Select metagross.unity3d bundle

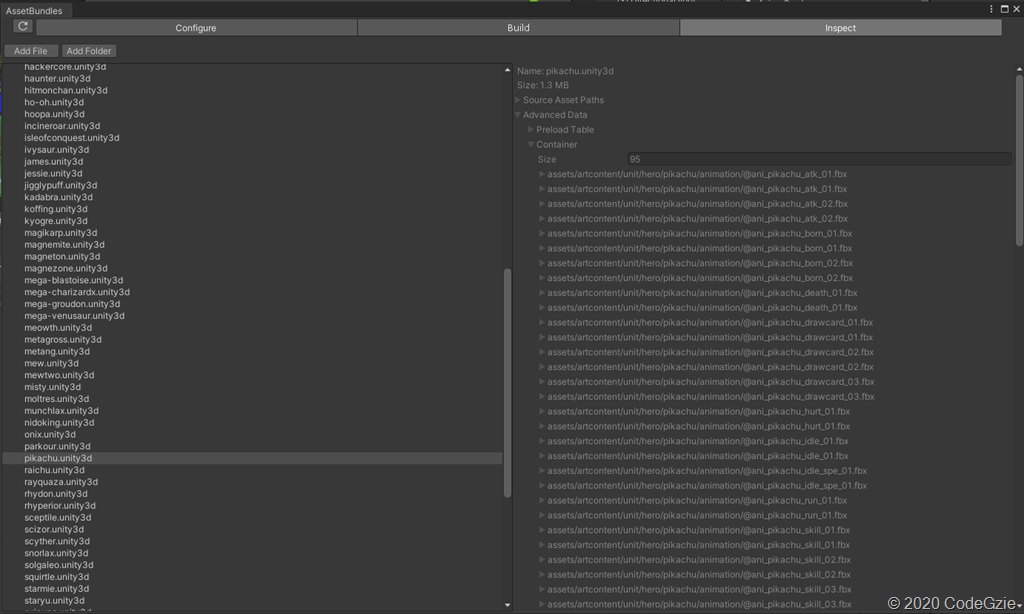point(63,340)
